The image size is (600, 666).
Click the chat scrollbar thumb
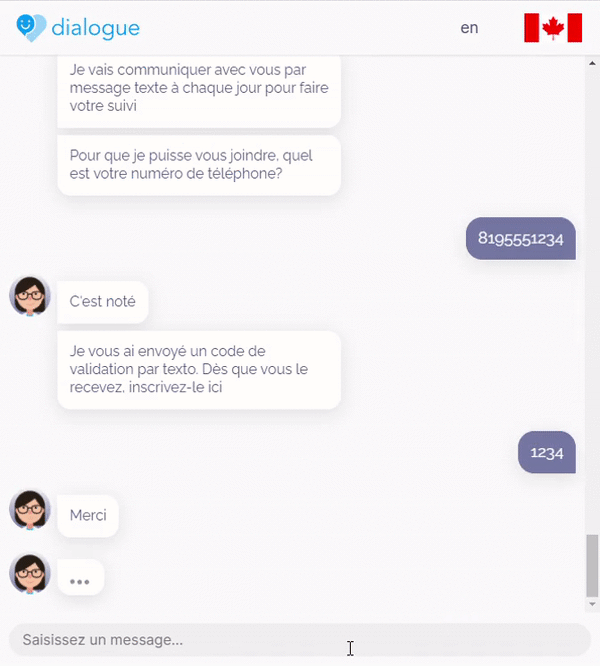(x=592, y=566)
